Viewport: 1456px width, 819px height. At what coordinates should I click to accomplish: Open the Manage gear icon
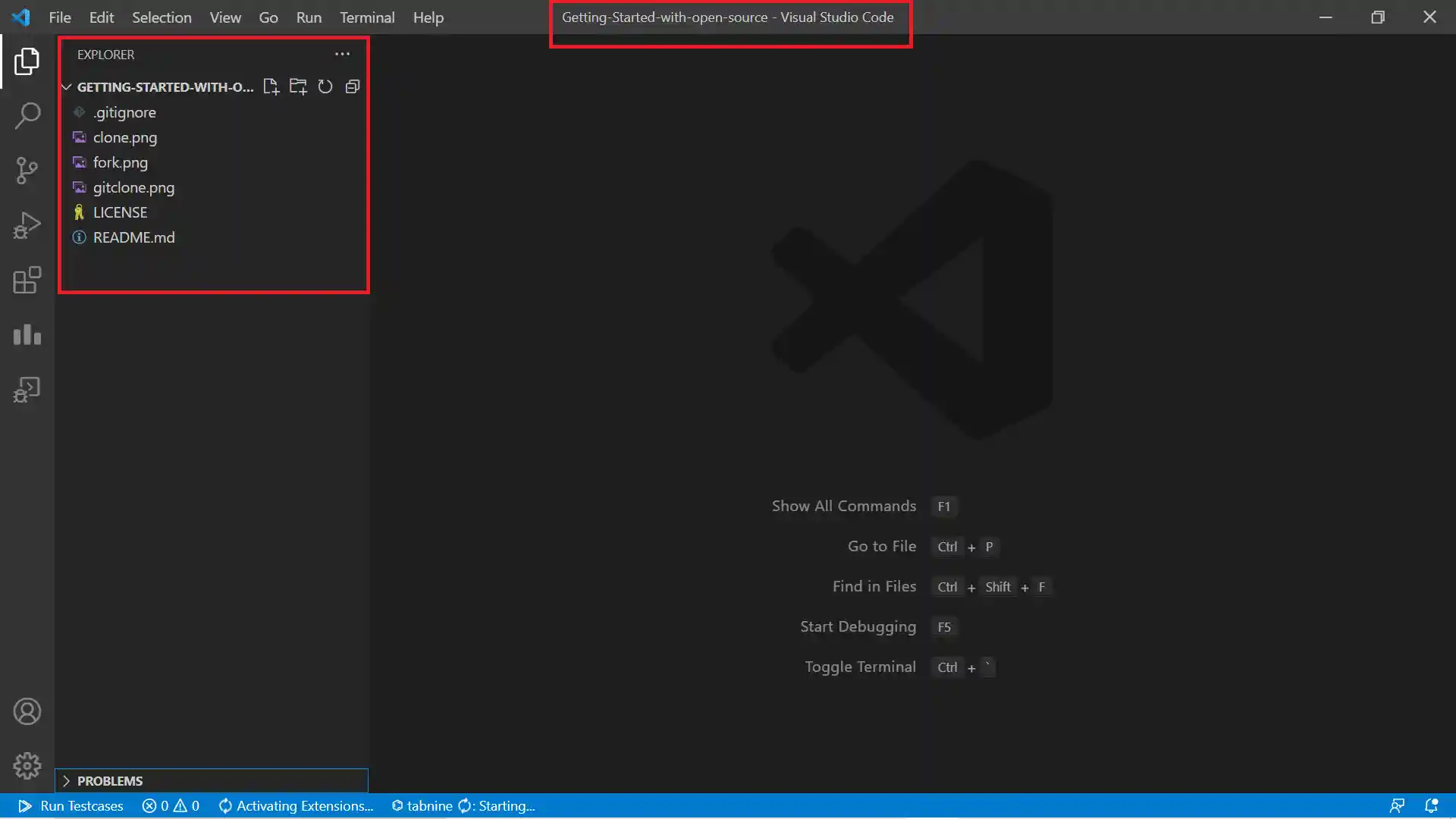coord(27,766)
